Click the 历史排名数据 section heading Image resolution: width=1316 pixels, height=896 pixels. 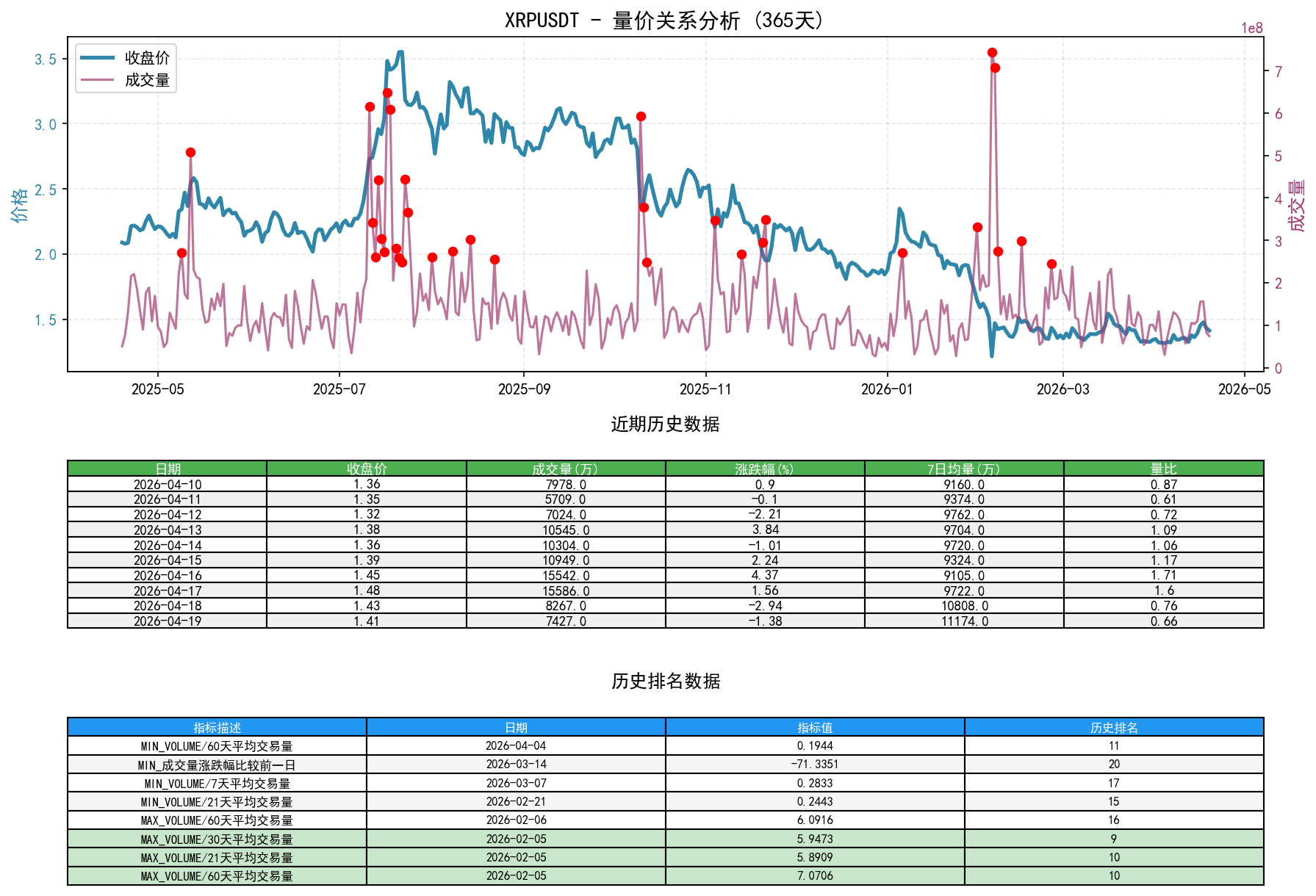coord(665,681)
